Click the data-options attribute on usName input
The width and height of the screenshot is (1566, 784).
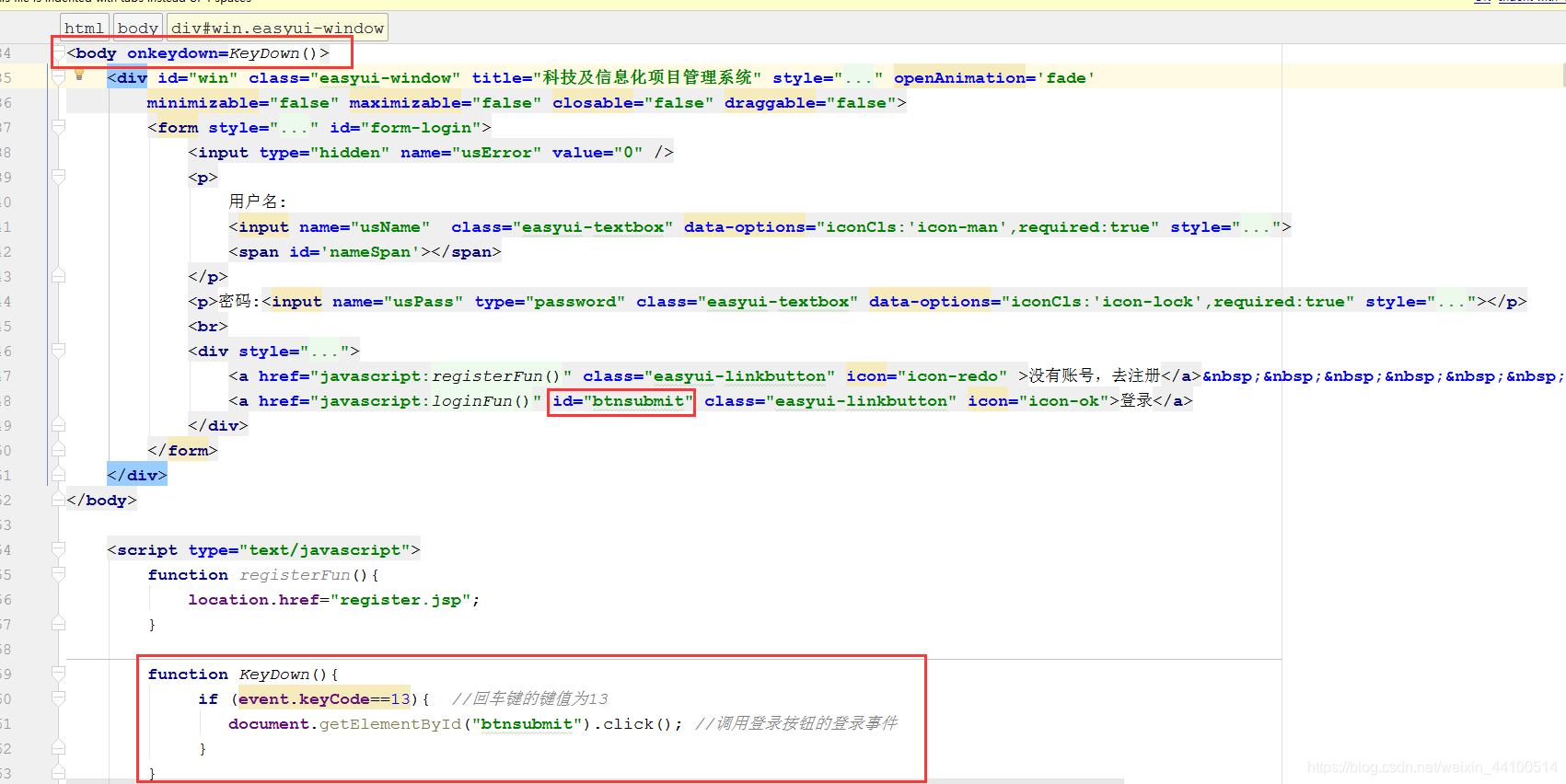[922, 227]
